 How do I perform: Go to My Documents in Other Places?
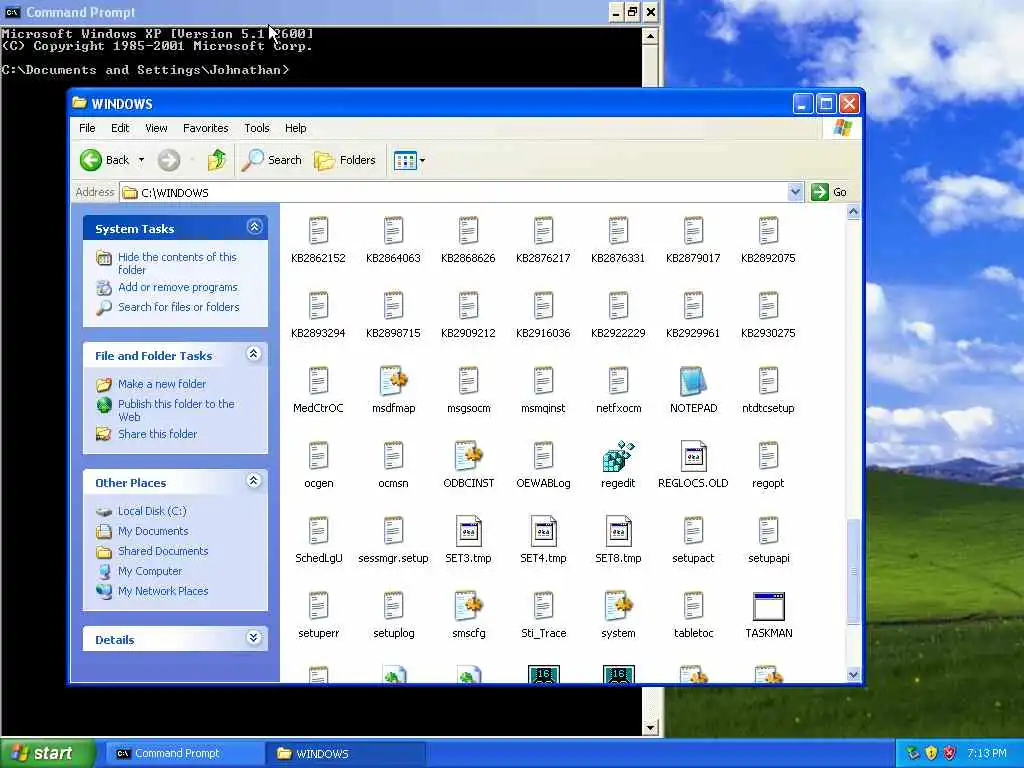coord(153,531)
